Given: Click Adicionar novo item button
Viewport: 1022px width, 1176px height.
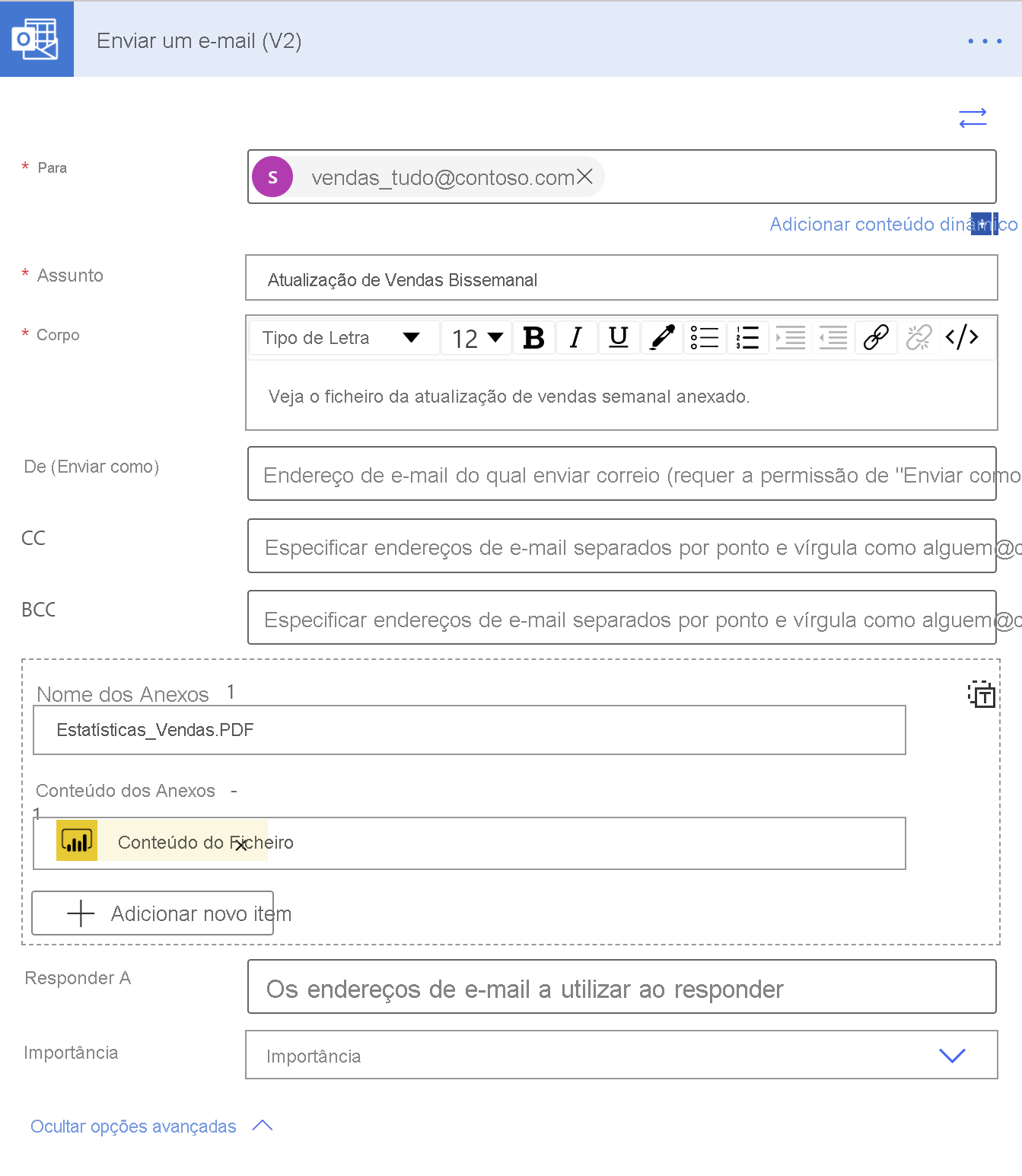Looking at the screenshot, I should pos(152,913).
